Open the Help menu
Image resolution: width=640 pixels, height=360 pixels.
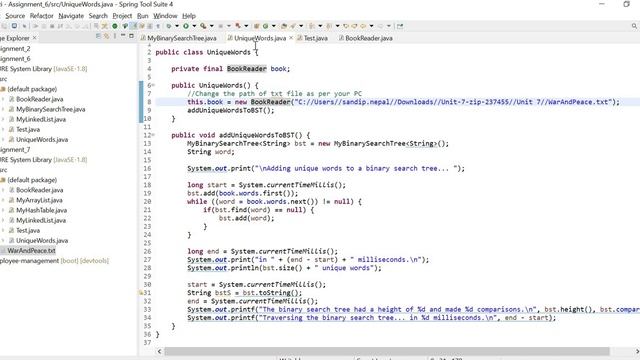tap(189, 16)
